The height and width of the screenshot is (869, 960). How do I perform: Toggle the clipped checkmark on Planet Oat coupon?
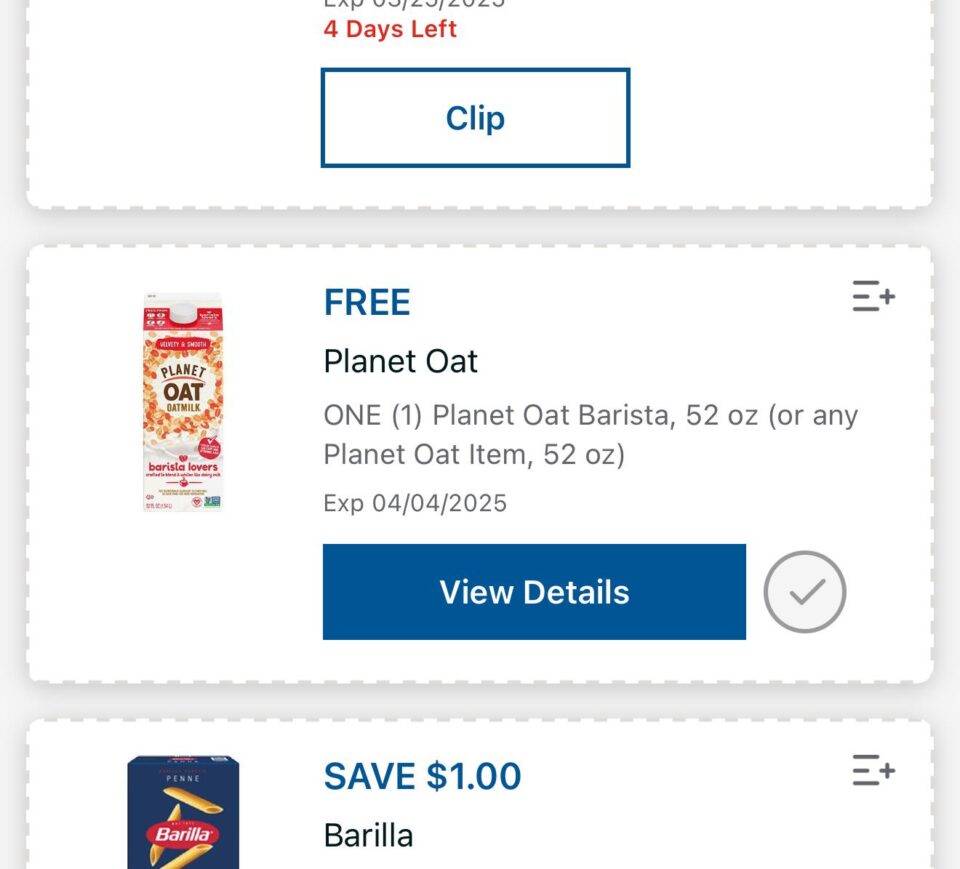point(804,592)
